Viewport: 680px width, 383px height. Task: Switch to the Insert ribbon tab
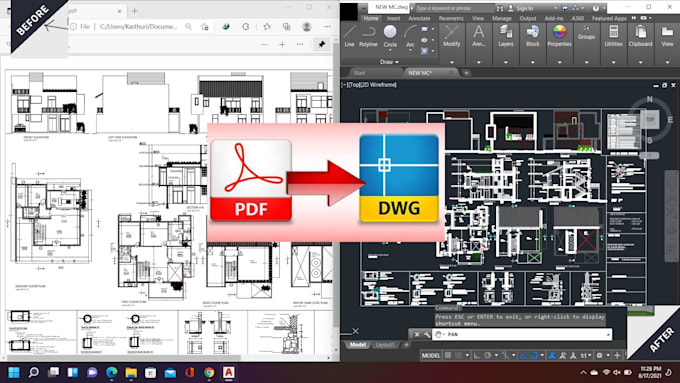(394, 18)
